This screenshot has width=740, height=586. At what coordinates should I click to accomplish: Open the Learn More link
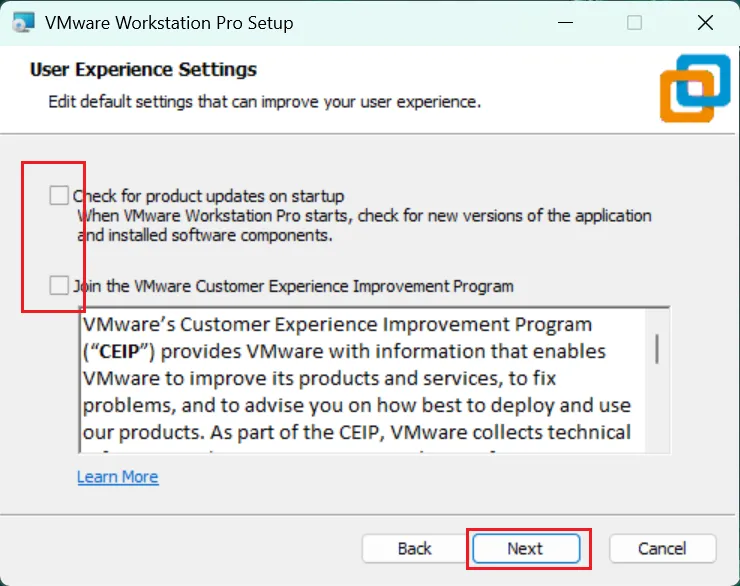[x=118, y=477]
